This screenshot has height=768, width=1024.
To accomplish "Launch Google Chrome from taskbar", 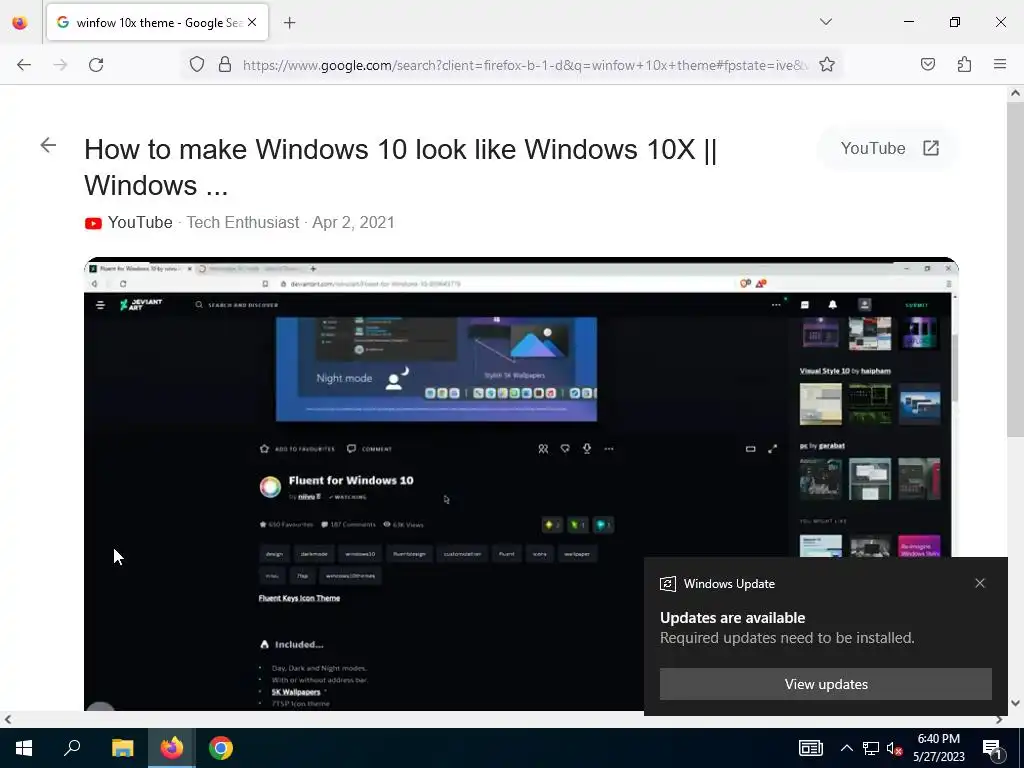I will click(x=221, y=748).
